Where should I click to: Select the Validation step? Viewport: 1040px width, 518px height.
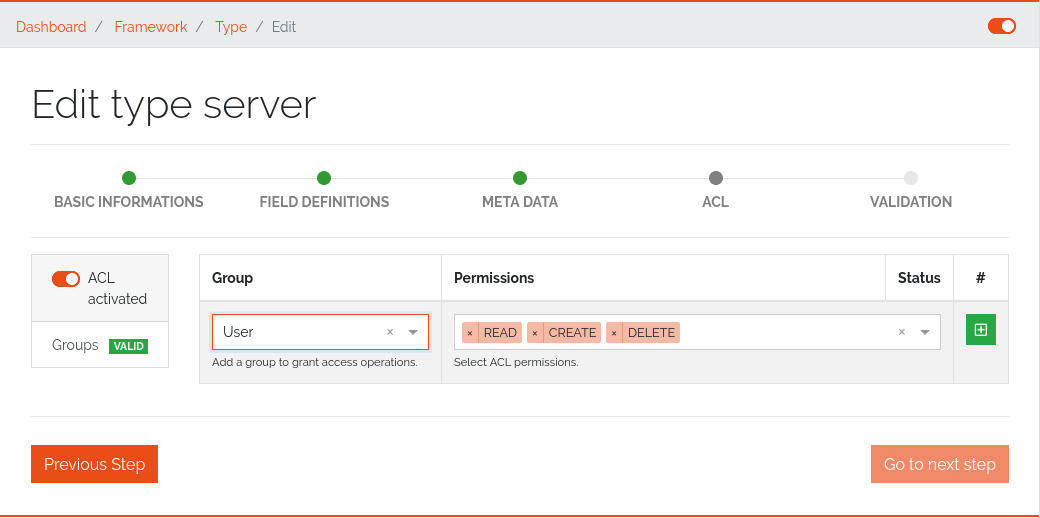(911, 190)
